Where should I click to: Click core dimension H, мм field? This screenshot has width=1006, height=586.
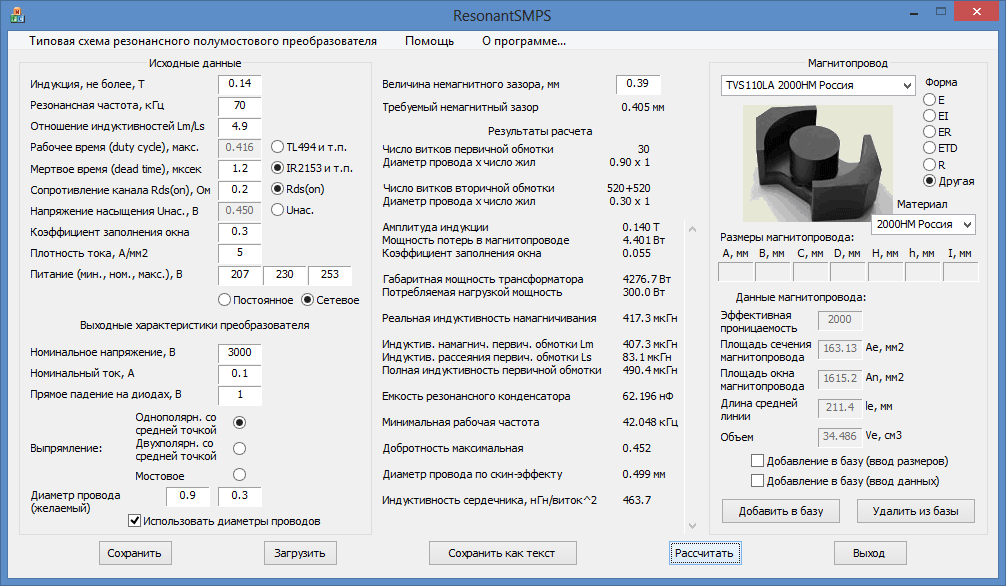pos(885,272)
